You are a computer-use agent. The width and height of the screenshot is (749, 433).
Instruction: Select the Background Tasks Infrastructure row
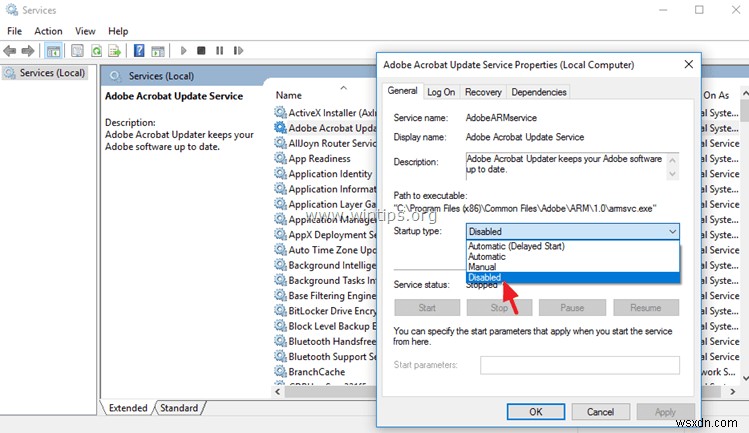click(325, 280)
